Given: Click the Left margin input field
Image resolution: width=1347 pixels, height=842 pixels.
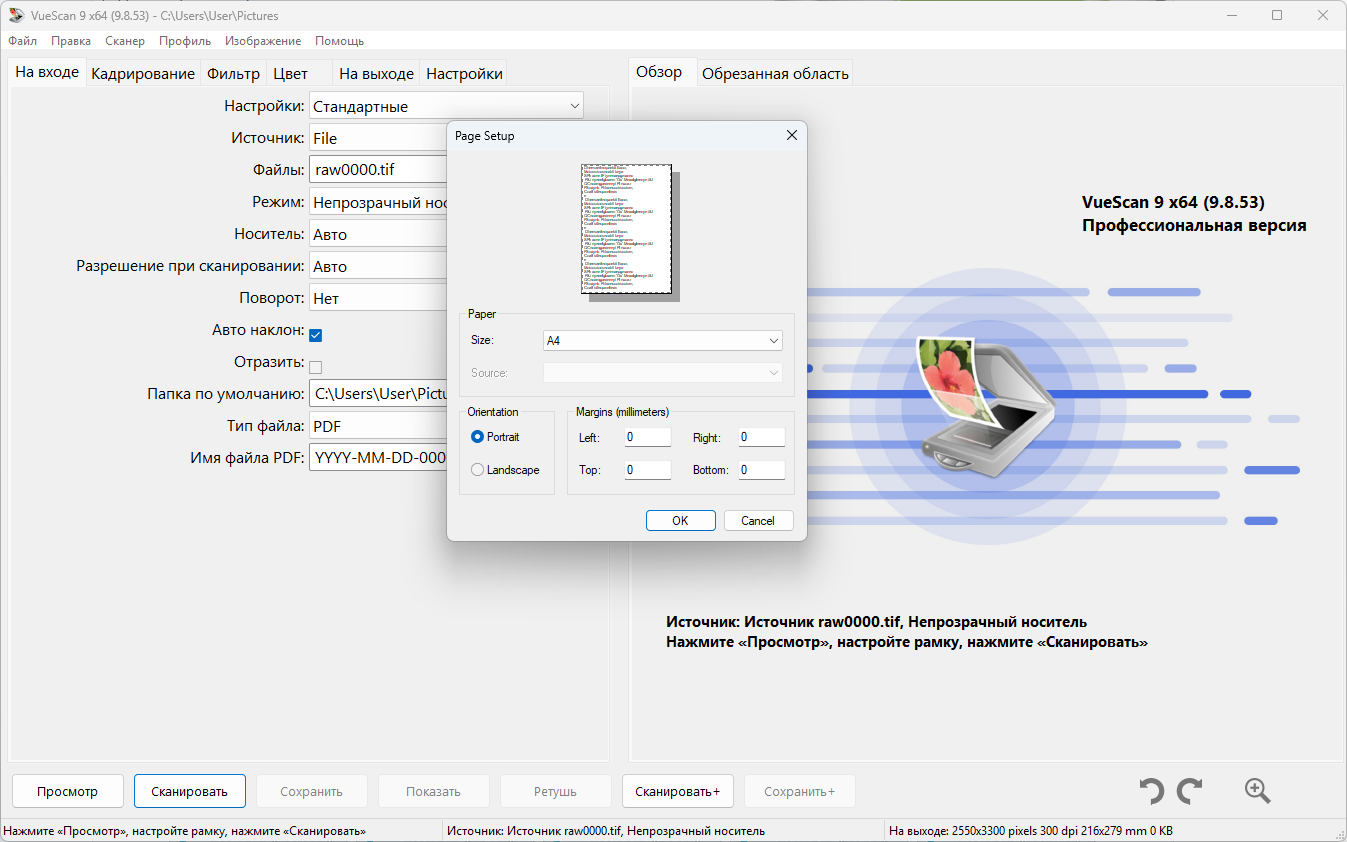Looking at the screenshot, I should coord(647,437).
